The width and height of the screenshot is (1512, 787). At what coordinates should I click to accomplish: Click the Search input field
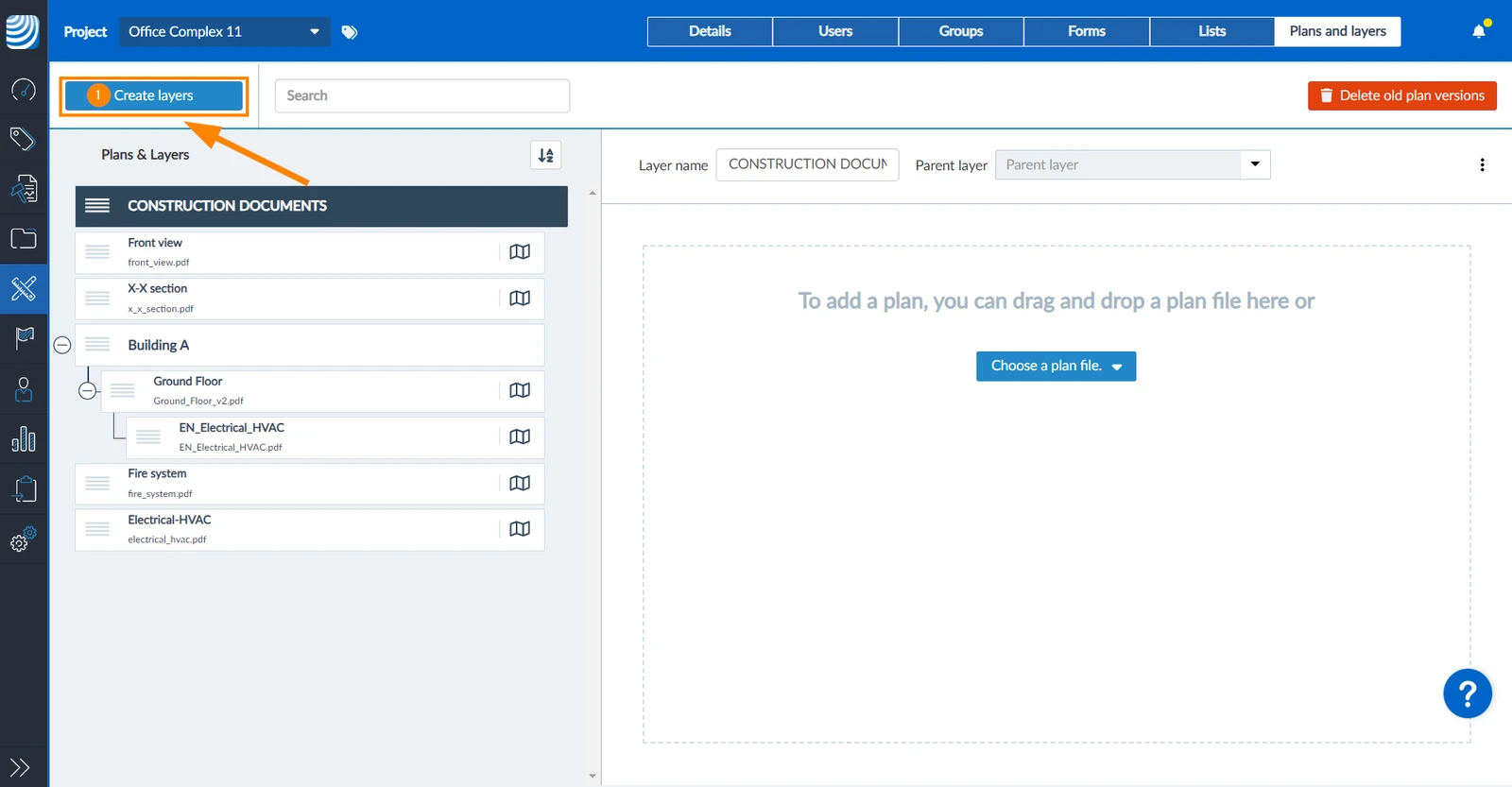422,95
